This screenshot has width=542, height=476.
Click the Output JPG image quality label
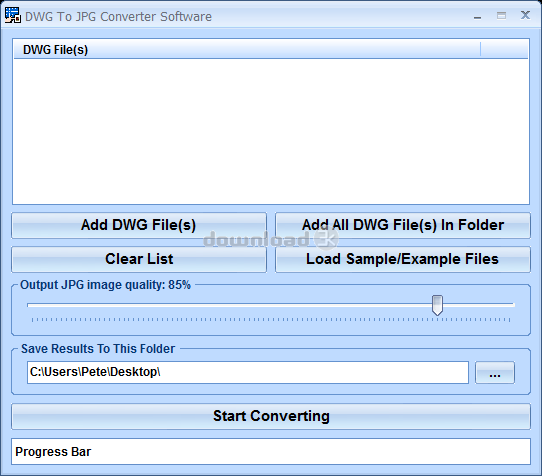point(105,285)
